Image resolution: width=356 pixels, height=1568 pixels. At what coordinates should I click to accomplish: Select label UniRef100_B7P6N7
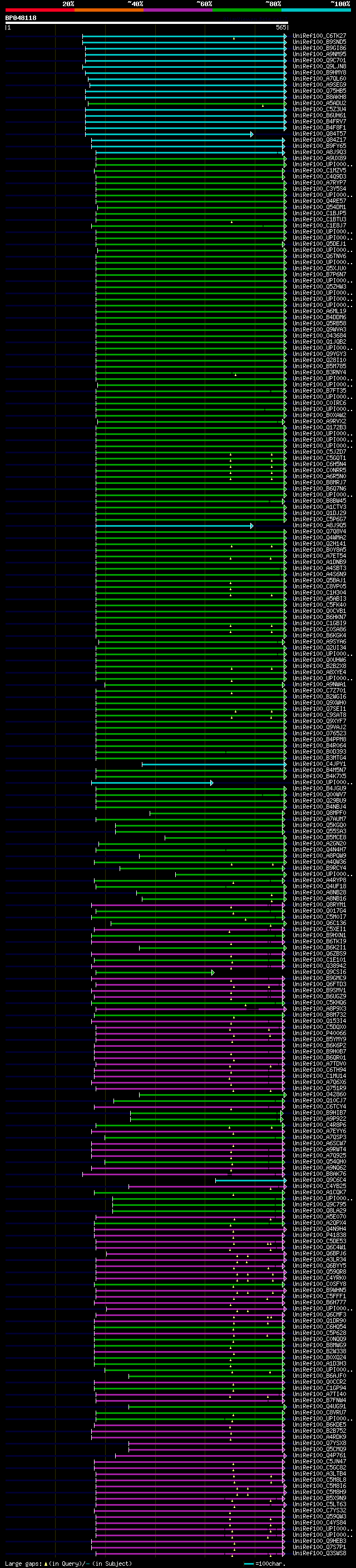pos(319,275)
